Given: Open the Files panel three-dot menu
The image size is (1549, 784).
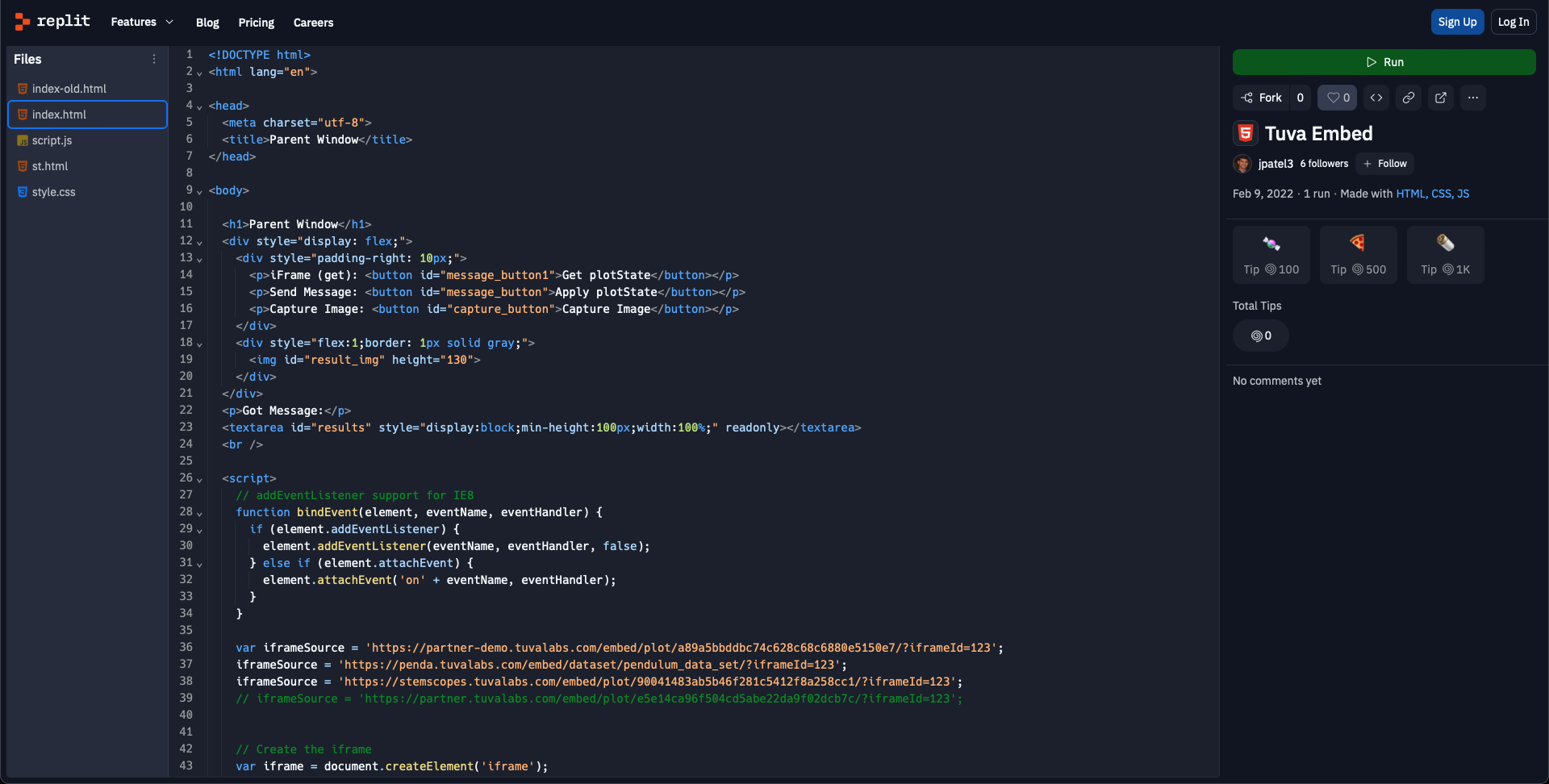Looking at the screenshot, I should [x=153, y=59].
